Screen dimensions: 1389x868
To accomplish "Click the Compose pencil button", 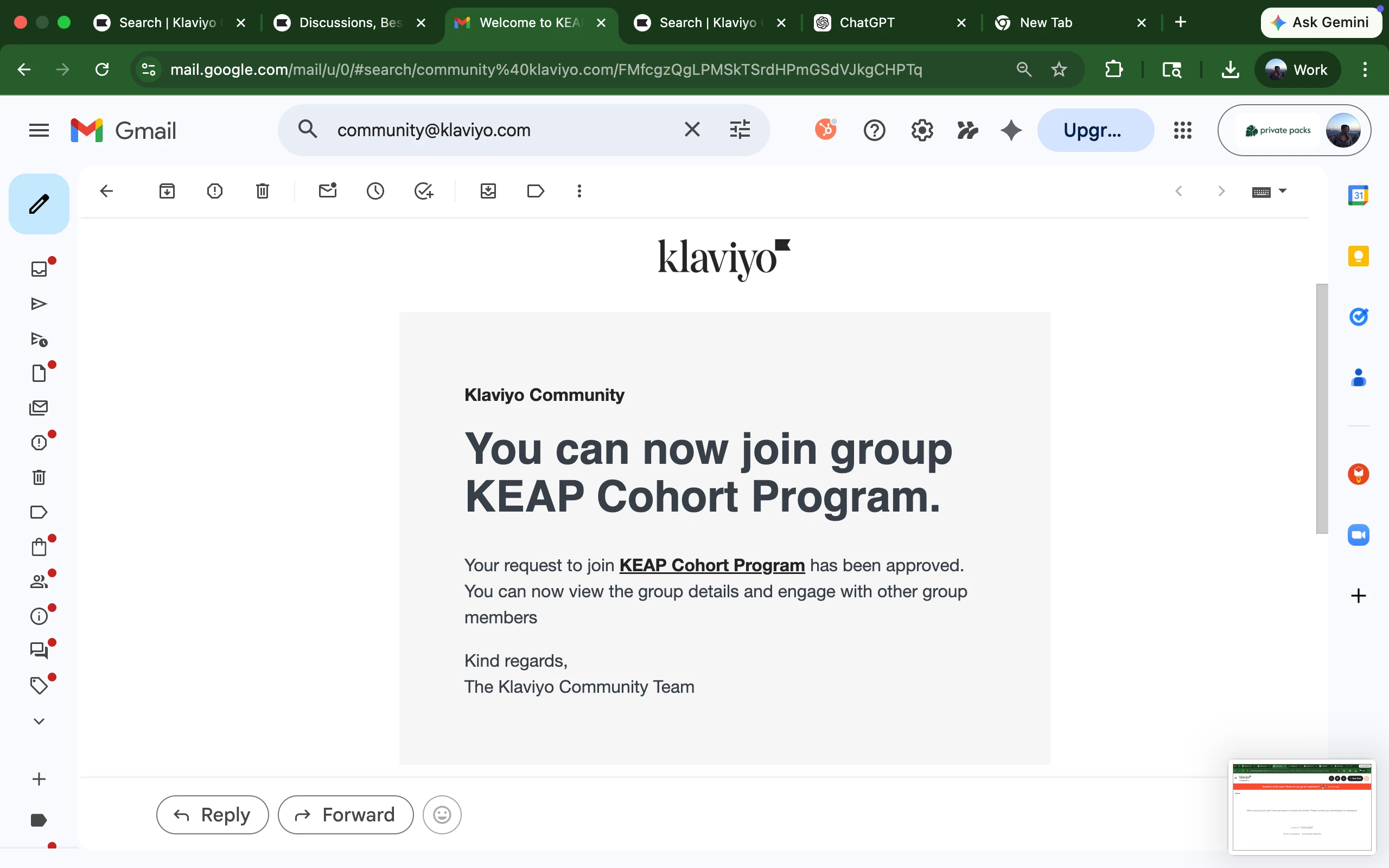I will pyautogui.click(x=39, y=204).
